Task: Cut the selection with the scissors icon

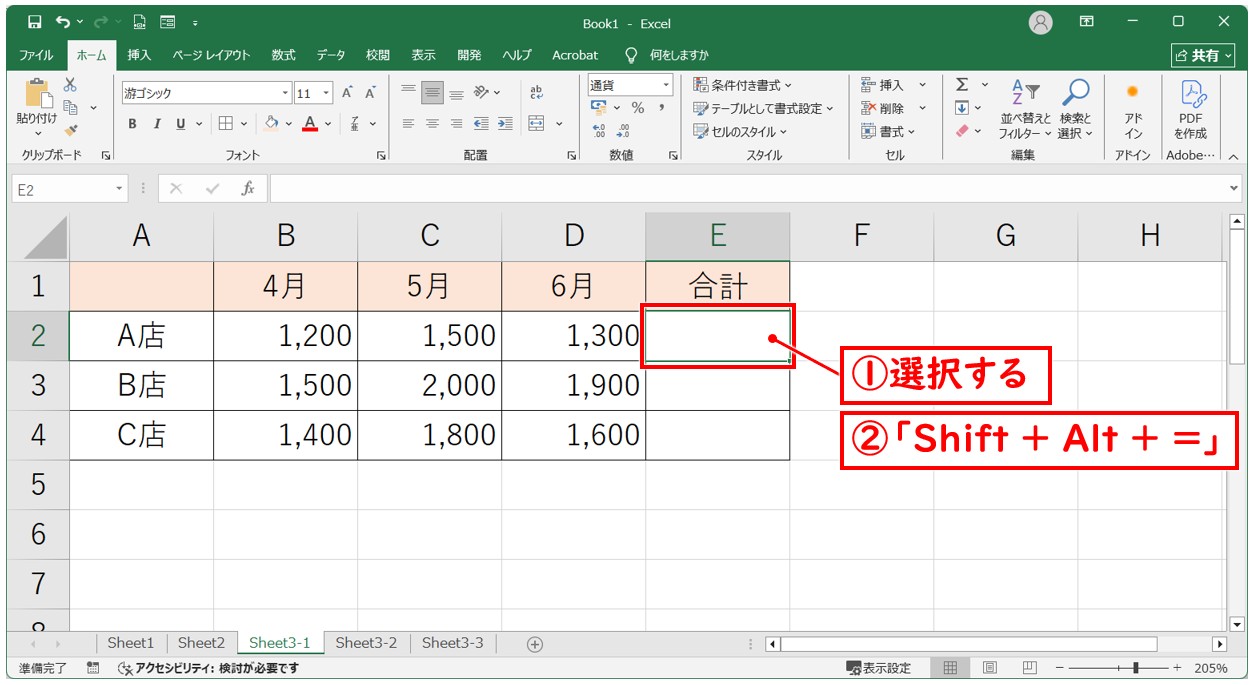Action: (x=70, y=85)
